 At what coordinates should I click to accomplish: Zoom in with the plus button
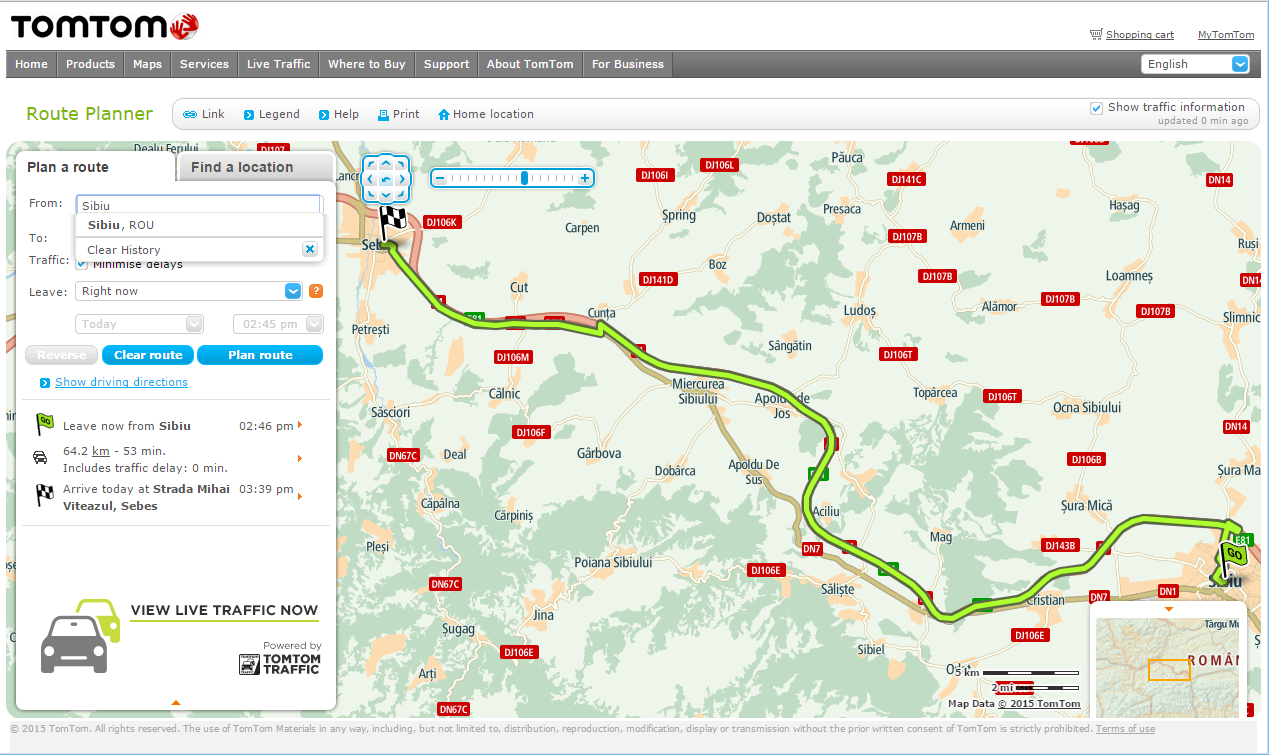tap(586, 178)
